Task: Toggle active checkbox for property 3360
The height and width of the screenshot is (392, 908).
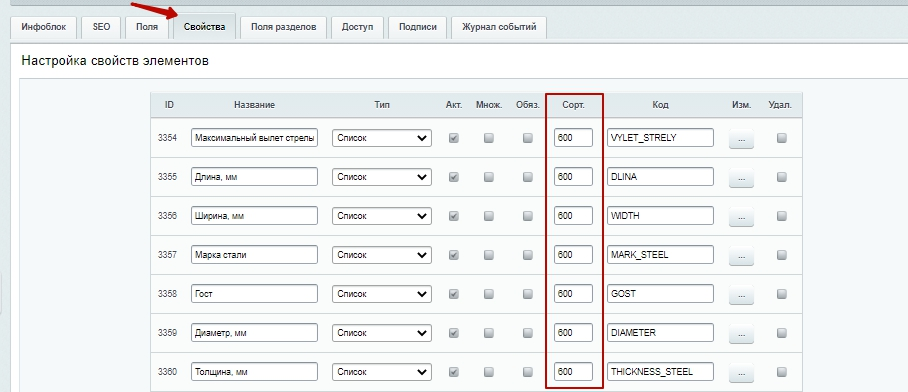Action: [x=454, y=372]
